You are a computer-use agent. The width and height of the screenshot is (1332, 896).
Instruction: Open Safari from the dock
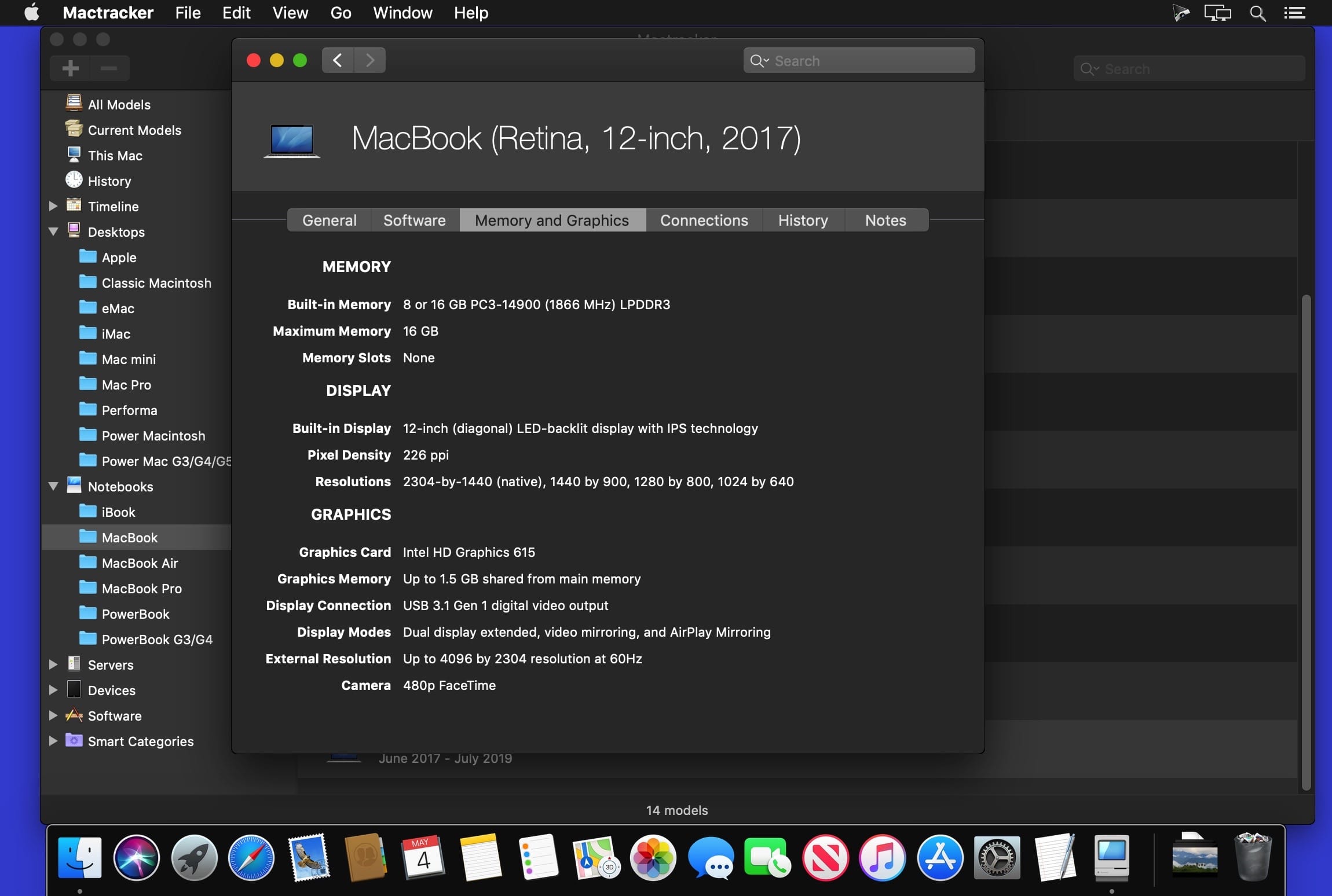click(251, 858)
